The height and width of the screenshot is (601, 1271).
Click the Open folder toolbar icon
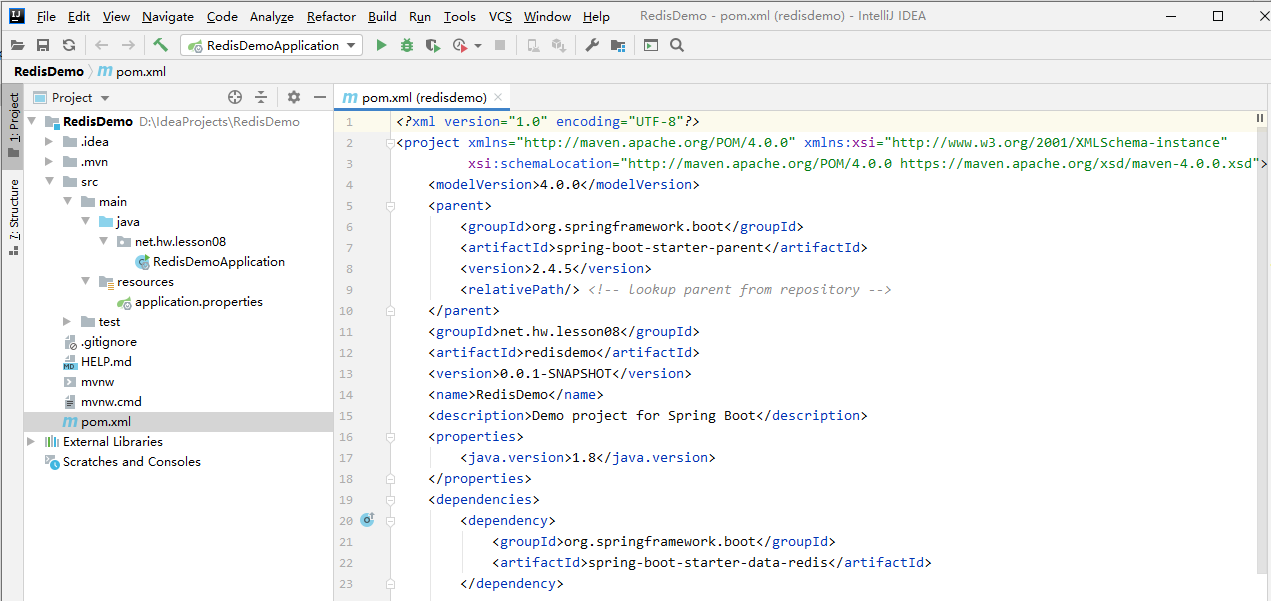click(17, 45)
